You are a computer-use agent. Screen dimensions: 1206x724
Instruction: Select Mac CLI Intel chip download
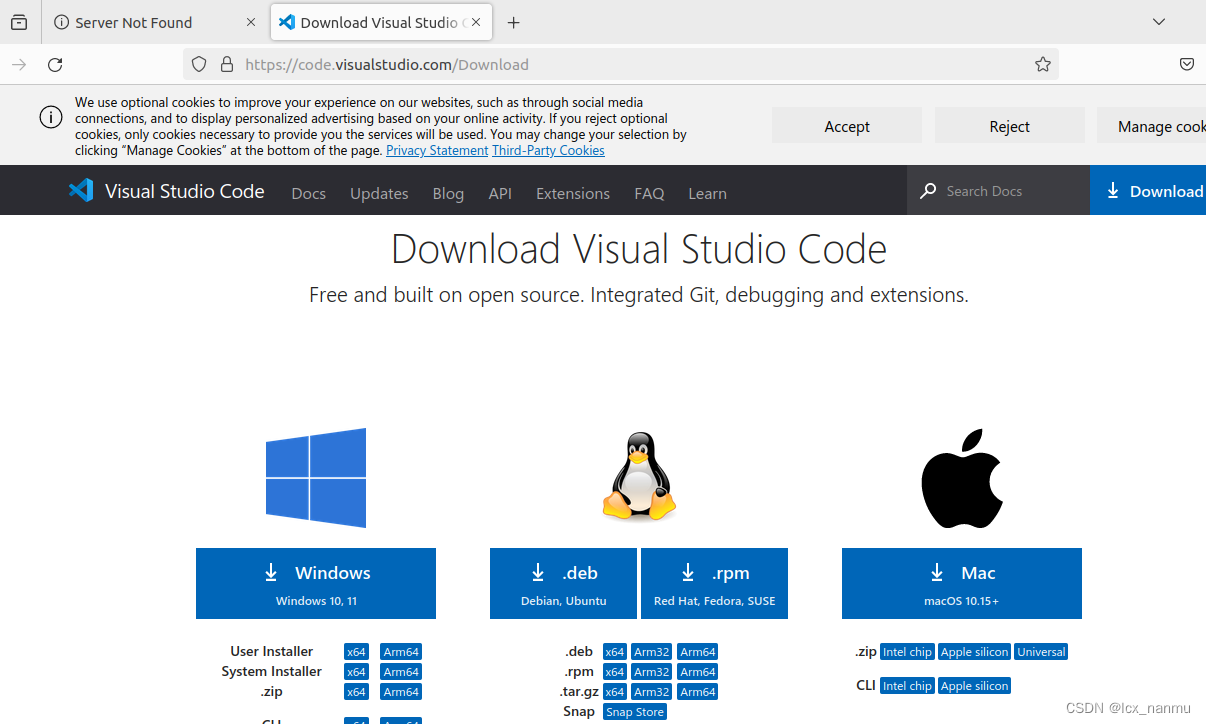click(907, 686)
